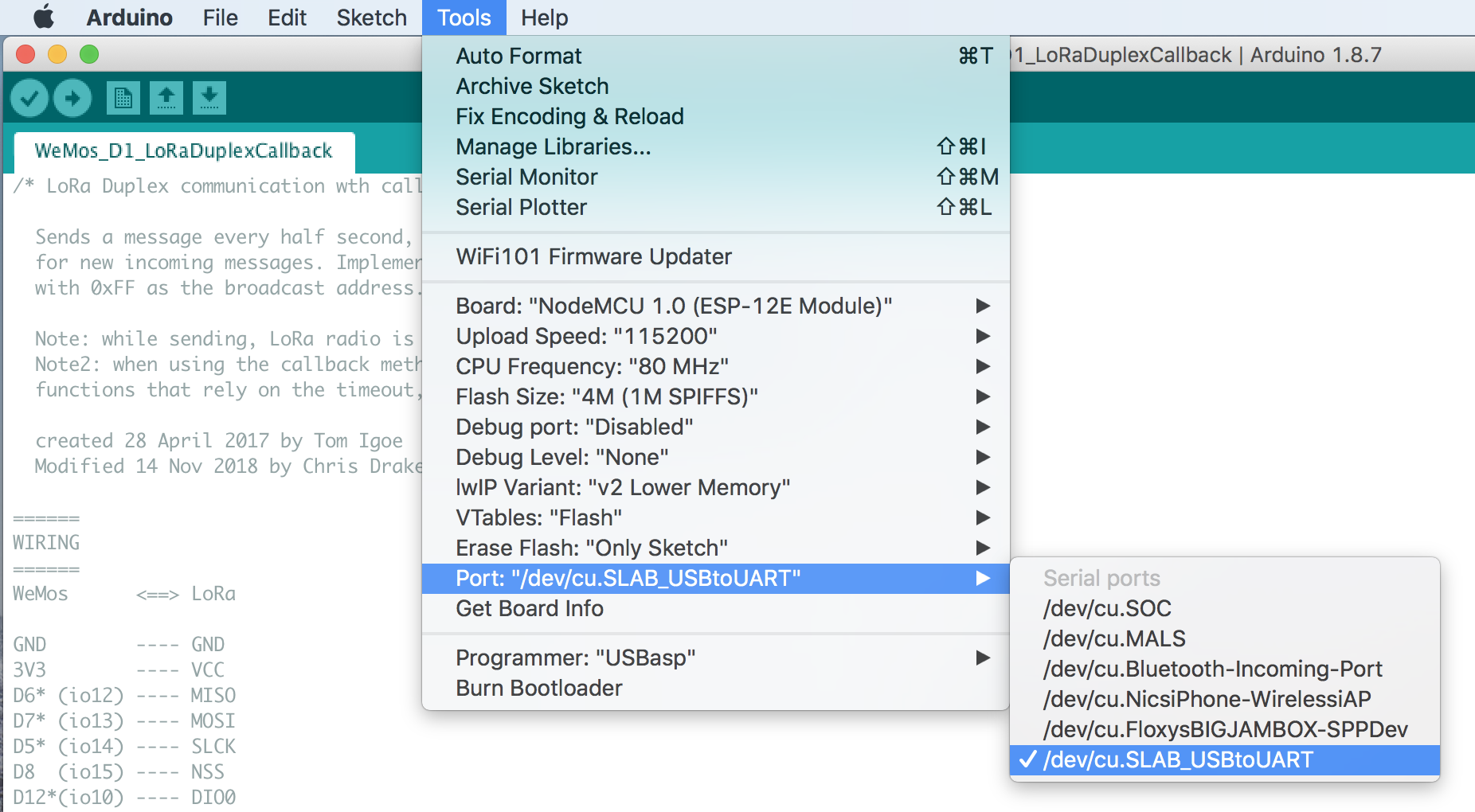This screenshot has width=1475, height=812.
Task: Open the Apple menu
Action: (x=44, y=17)
